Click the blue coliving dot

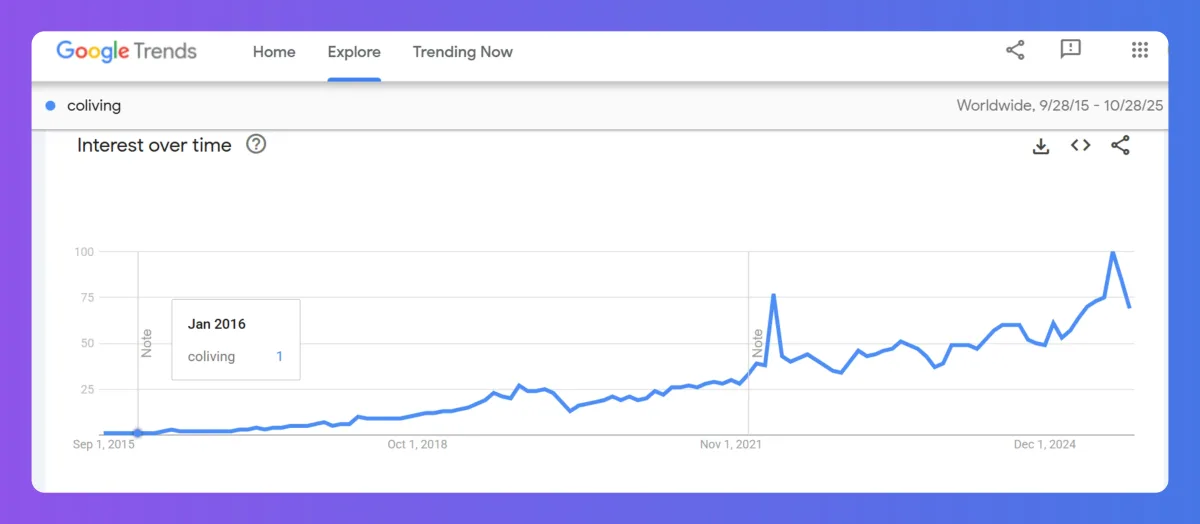(50, 105)
